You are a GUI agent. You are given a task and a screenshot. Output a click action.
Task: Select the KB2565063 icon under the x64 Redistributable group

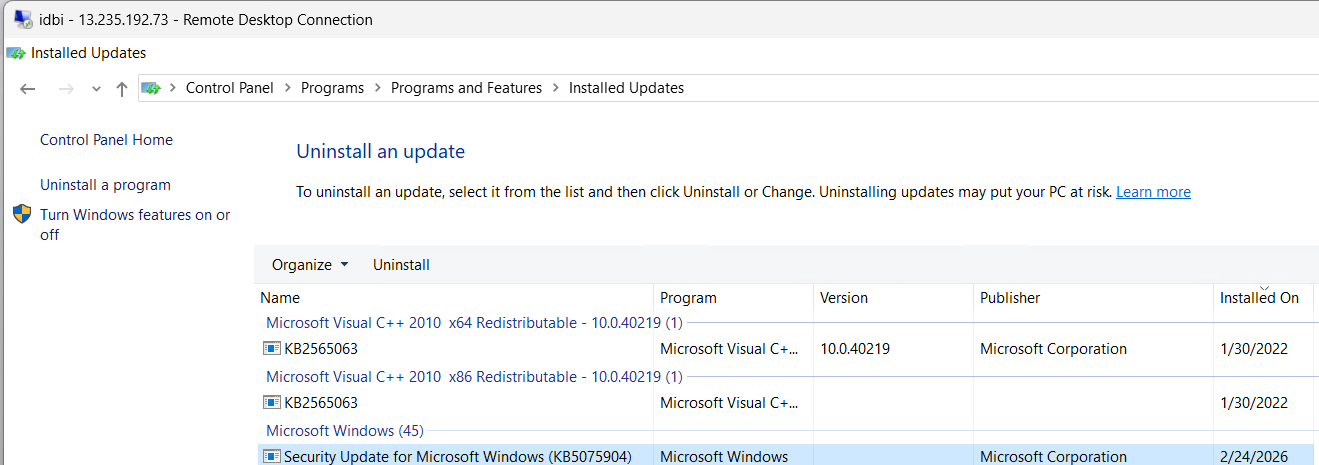coord(271,349)
